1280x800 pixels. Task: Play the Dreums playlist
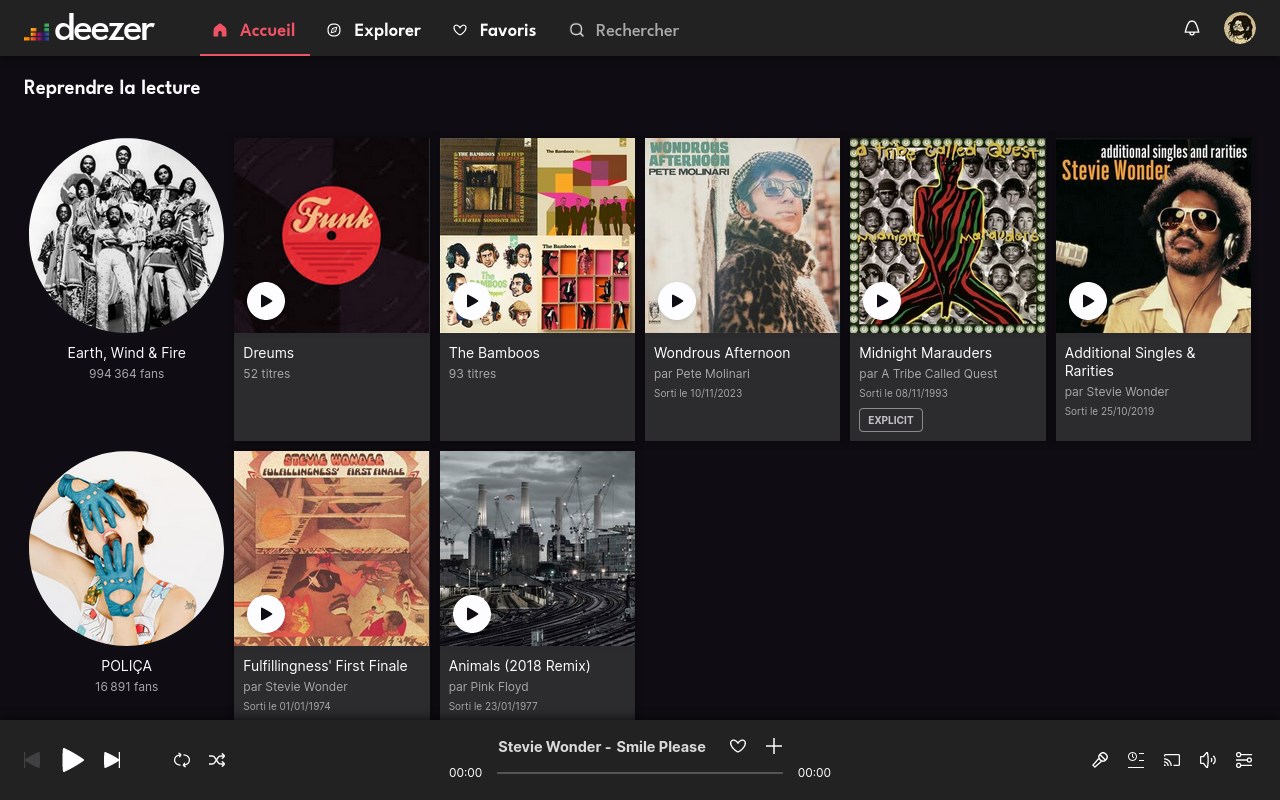tap(266, 300)
